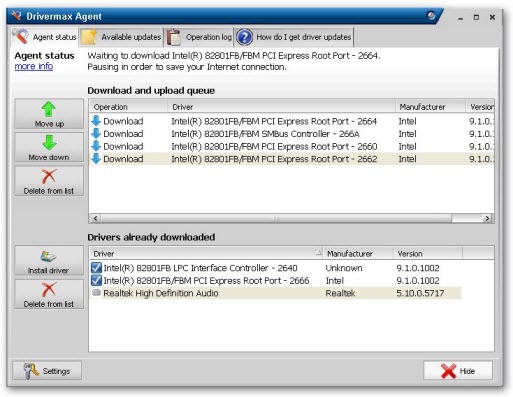Click the Unknown manufacturer cell
Screen dimensions: 513x397
pyautogui.click(x=344, y=268)
